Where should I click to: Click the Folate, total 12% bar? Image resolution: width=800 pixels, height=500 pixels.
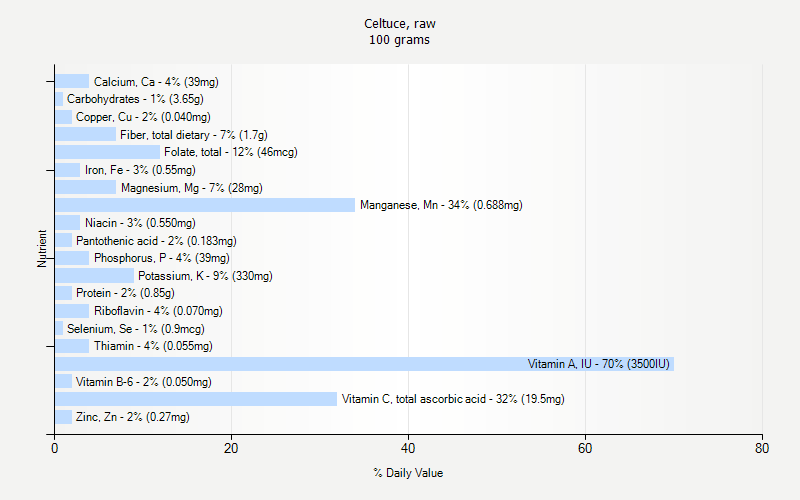point(108,152)
